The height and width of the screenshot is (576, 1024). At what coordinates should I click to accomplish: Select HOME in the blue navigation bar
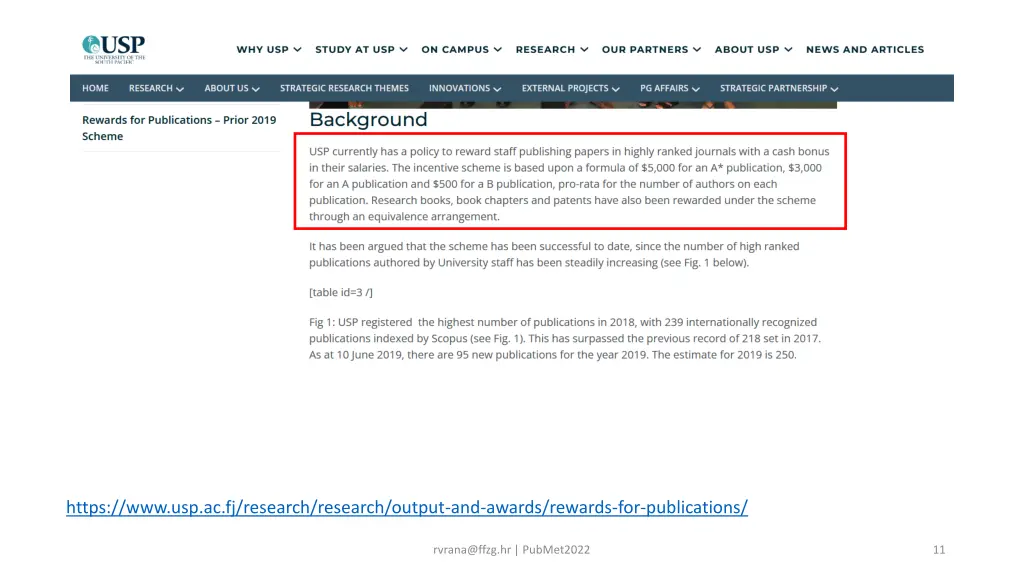pyautogui.click(x=95, y=88)
